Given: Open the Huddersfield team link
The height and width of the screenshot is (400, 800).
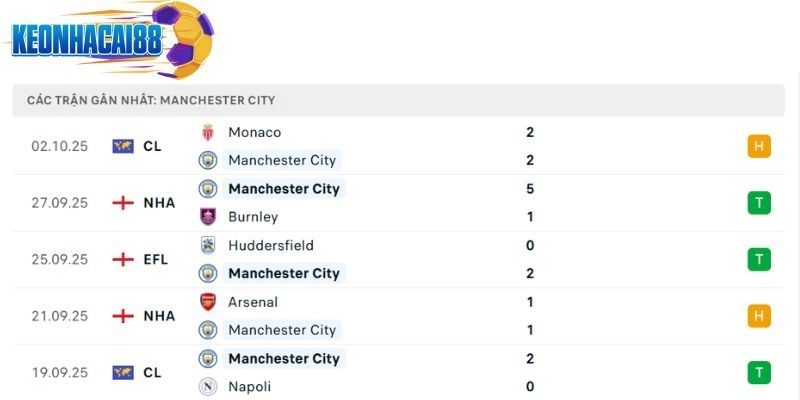Looking at the screenshot, I should tap(271, 245).
